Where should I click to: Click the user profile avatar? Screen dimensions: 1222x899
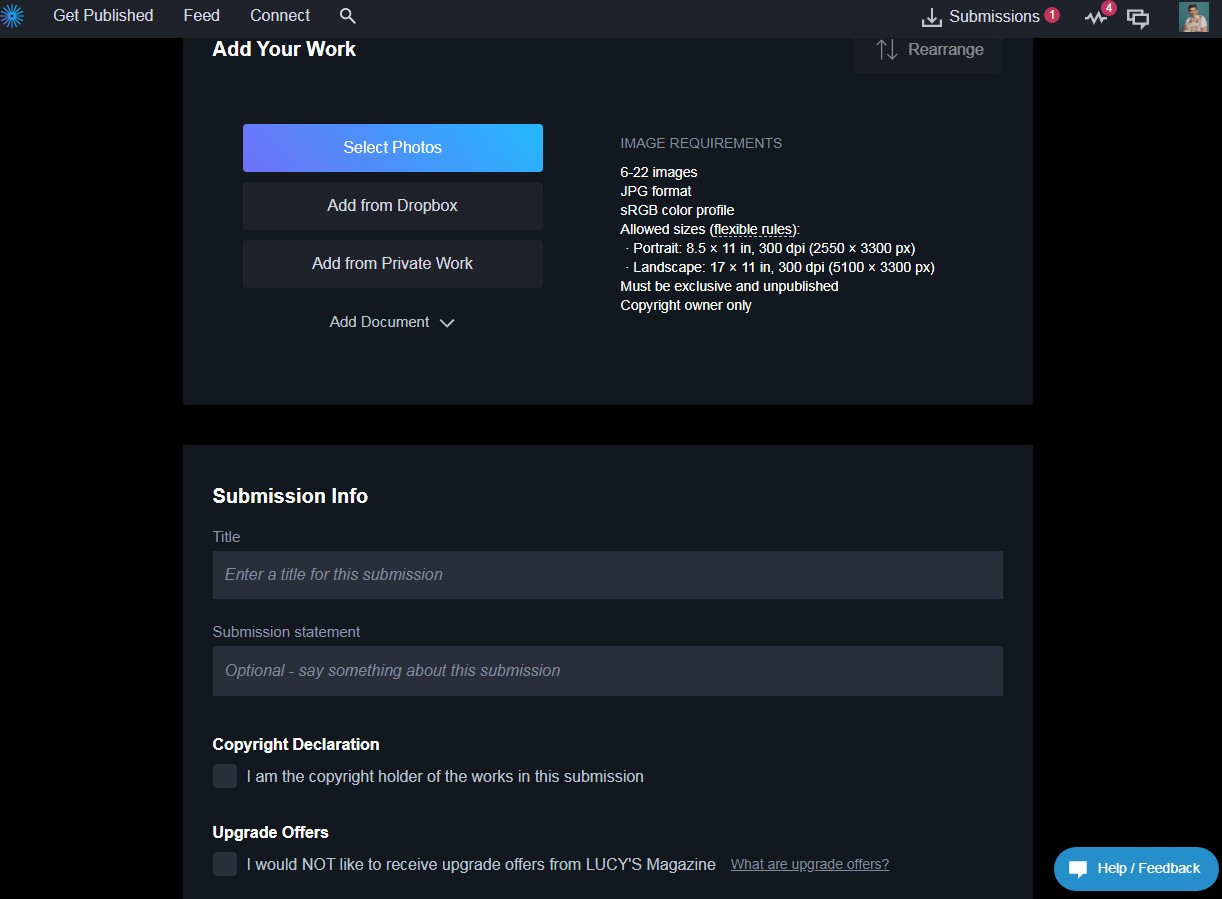(x=1193, y=17)
